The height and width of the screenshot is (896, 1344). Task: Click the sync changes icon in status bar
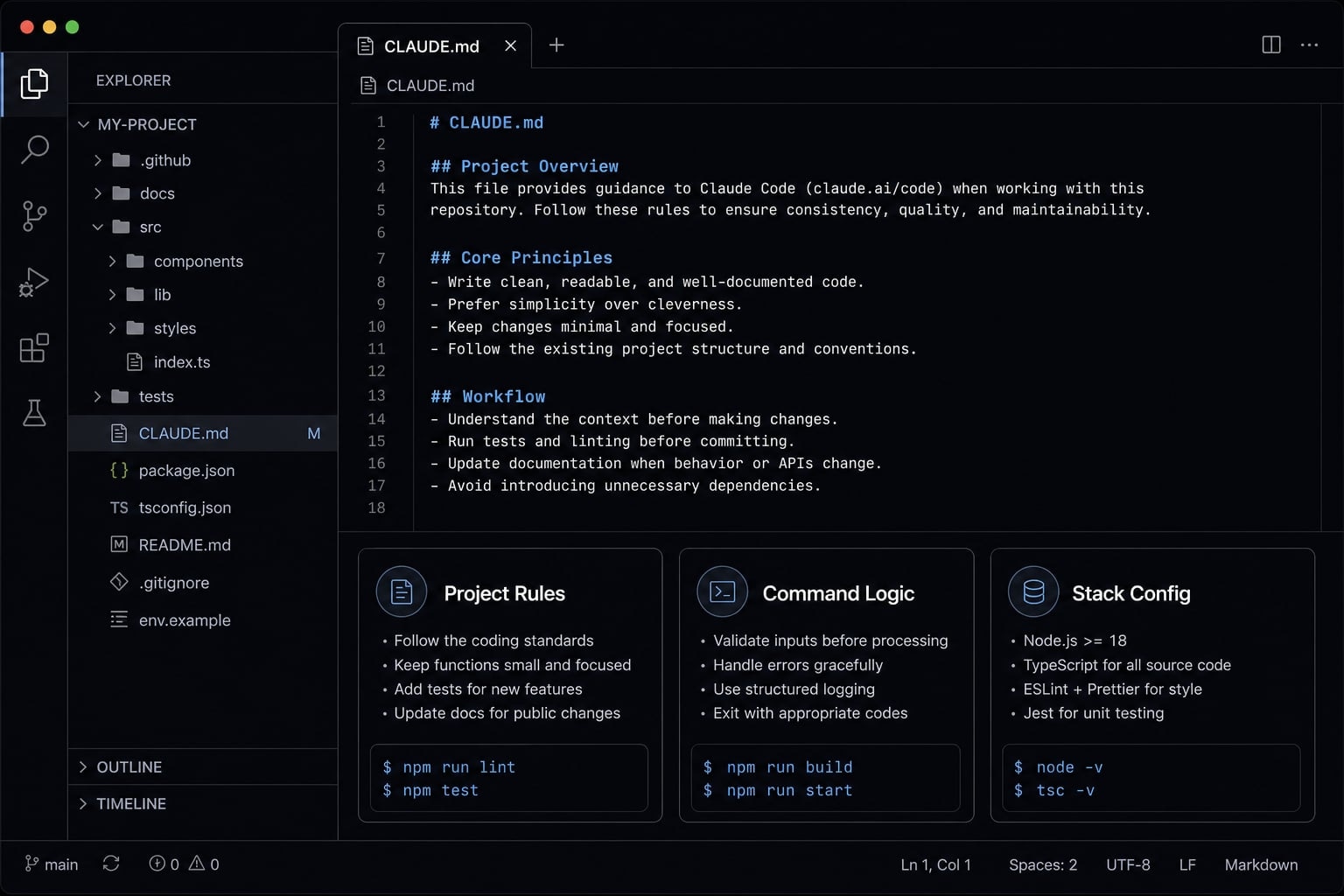click(x=111, y=864)
